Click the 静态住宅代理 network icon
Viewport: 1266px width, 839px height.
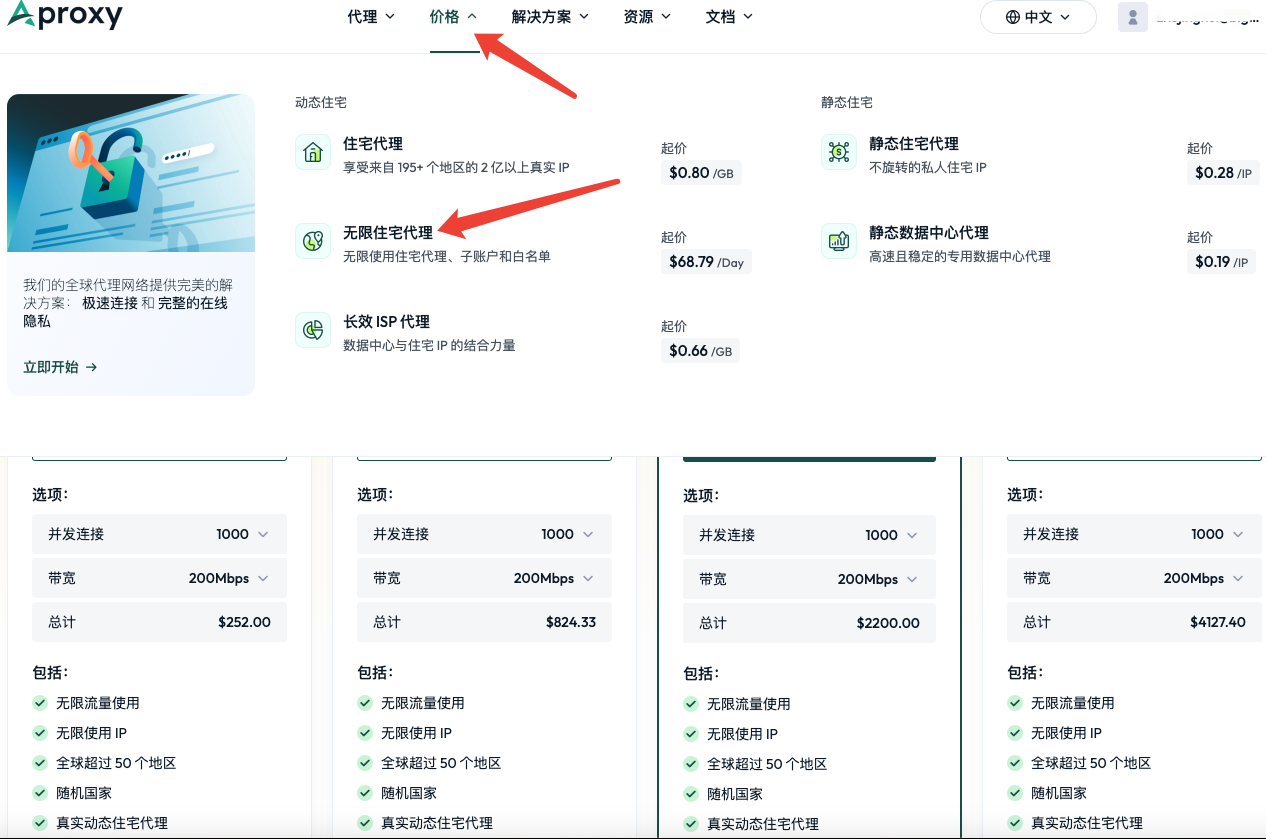839,152
